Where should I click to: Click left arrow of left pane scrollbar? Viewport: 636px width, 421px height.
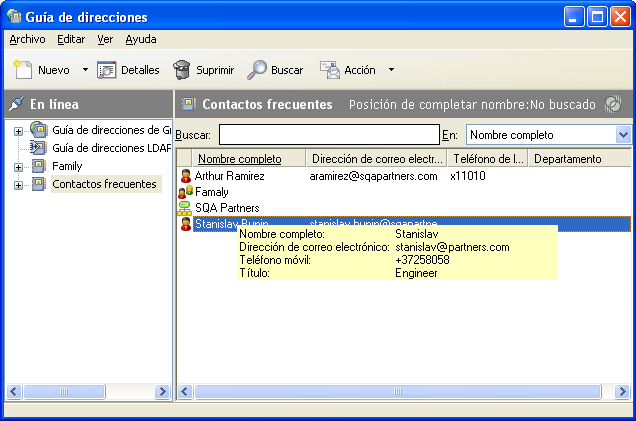[x=14, y=391]
